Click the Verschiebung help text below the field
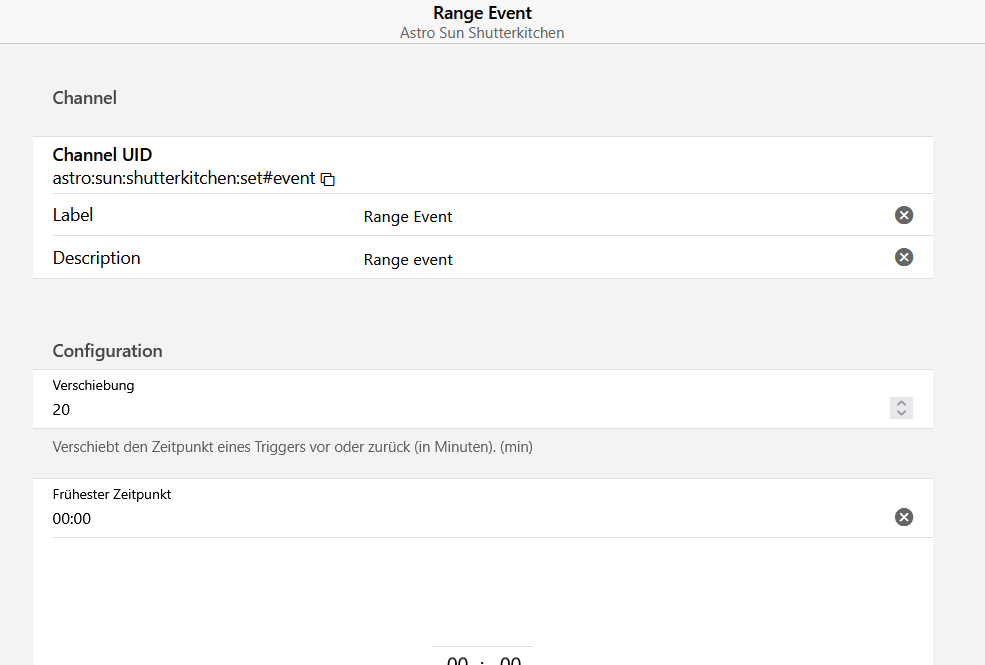This screenshot has height=665, width=985. 293,447
